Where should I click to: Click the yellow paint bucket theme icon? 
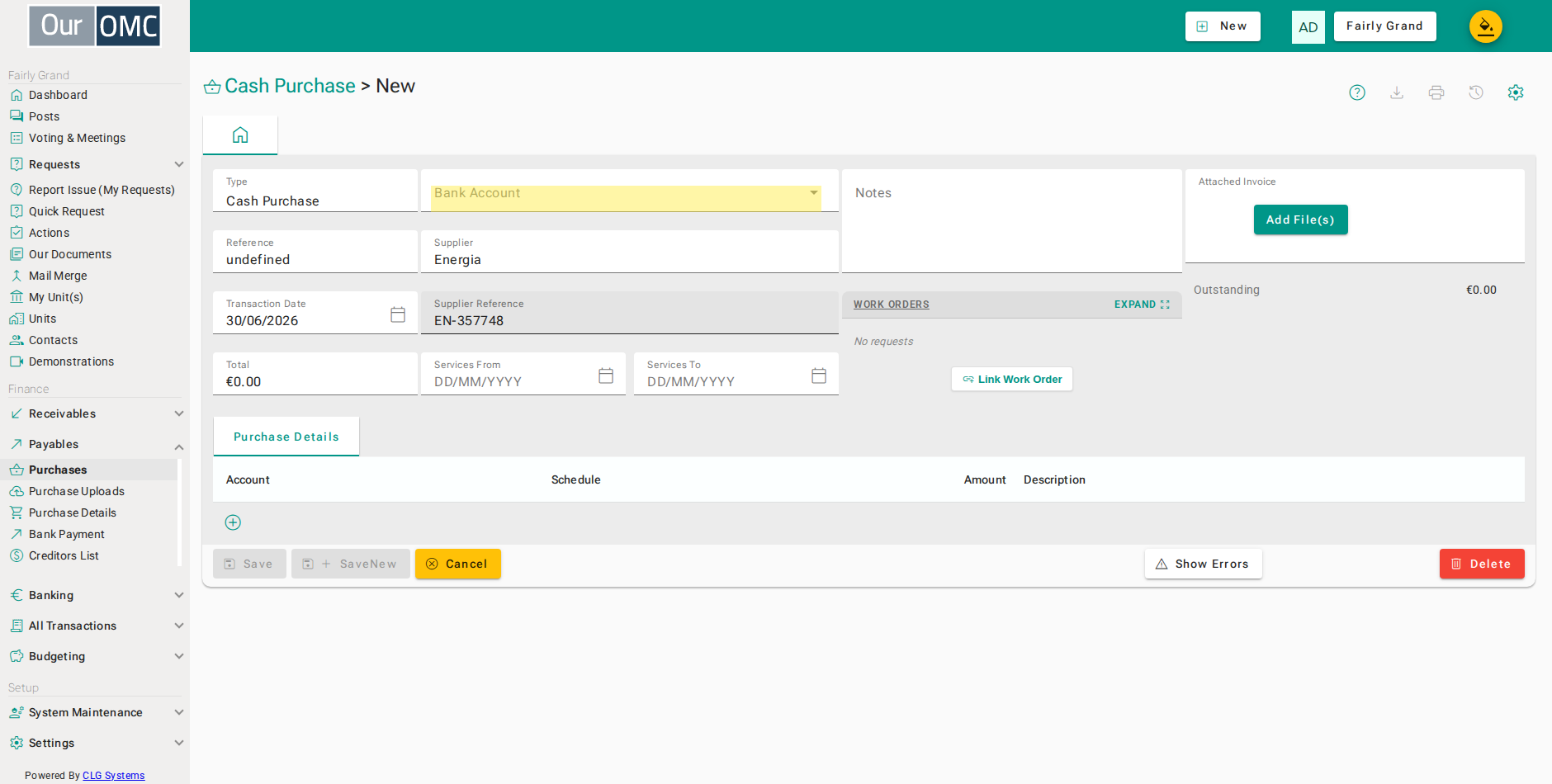(1486, 26)
